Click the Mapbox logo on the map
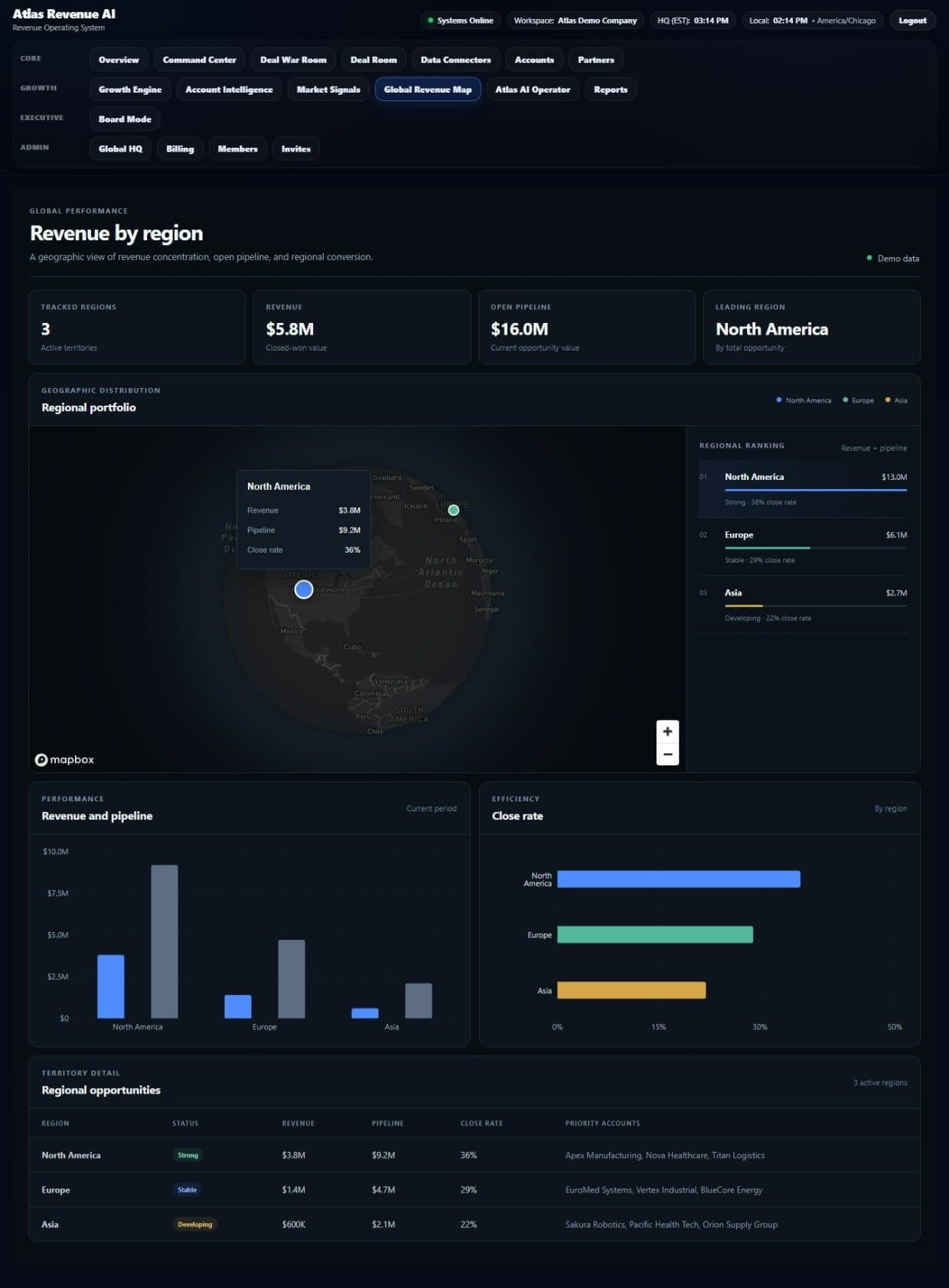The width and height of the screenshot is (949, 1288). coord(64,759)
